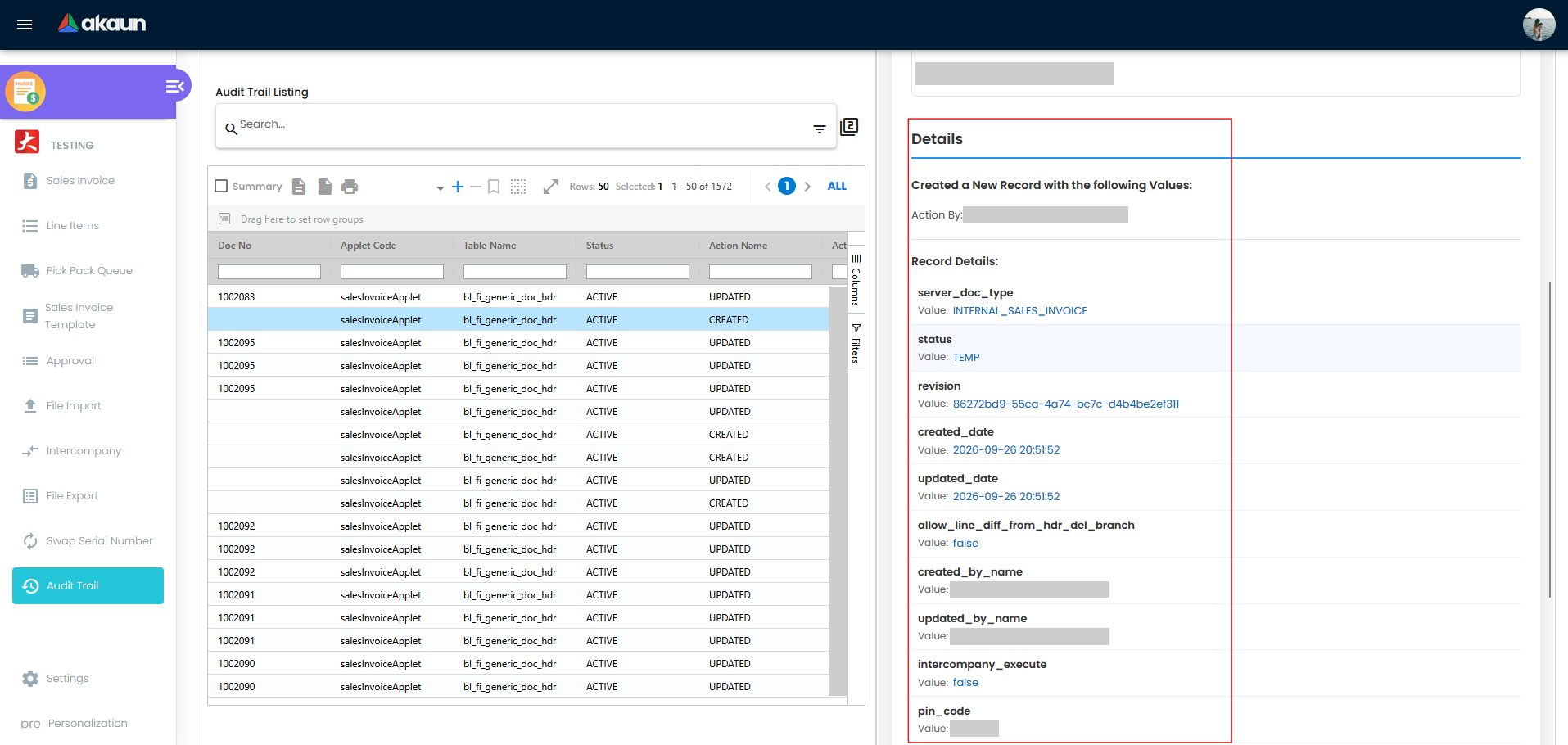Click the Applet Code filter box
Viewport: 1568px width, 745px height.
(x=392, y=272)
